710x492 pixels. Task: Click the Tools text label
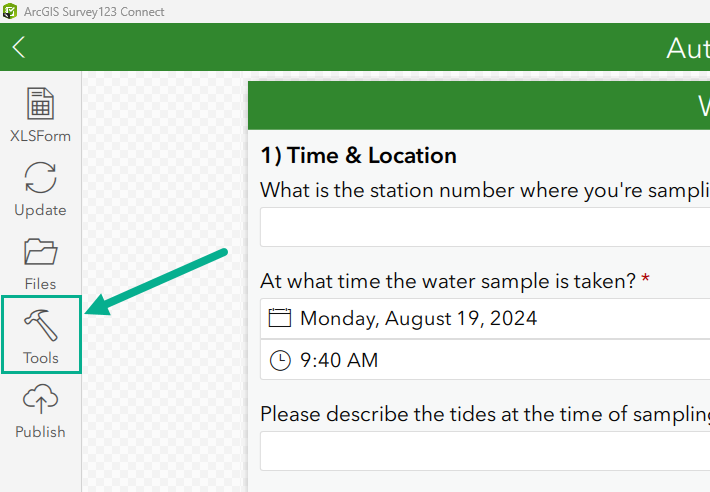(x=40, y=358)
